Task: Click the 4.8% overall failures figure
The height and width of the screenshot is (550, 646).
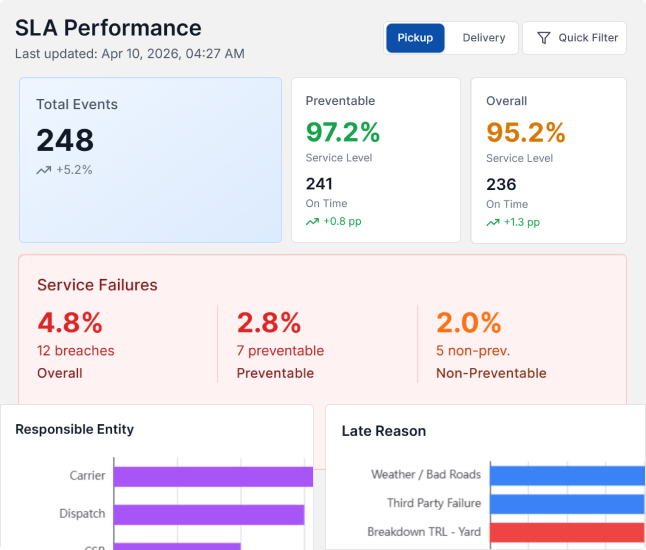Action: coord(70,322)
